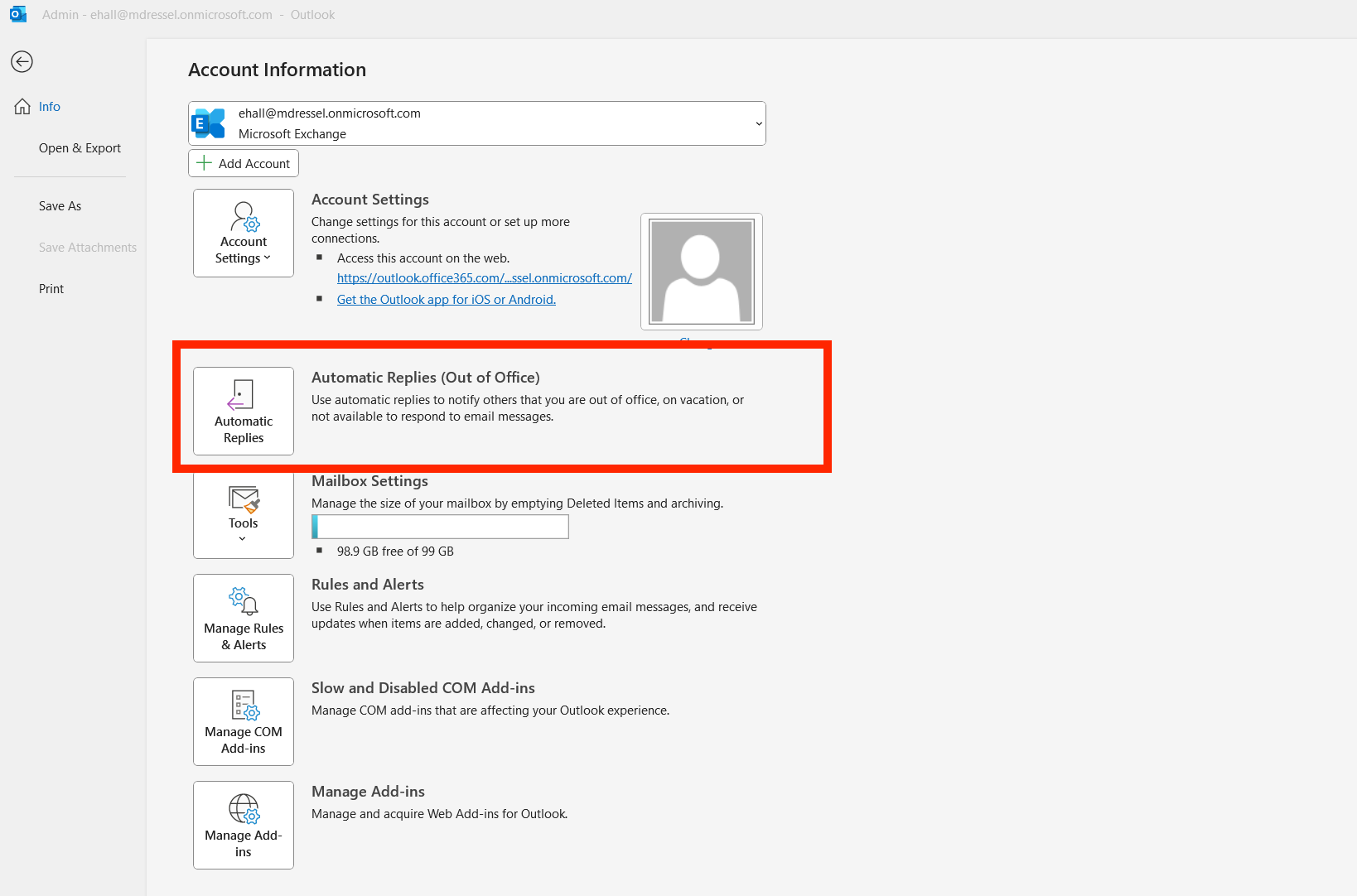Open Manage COM Add-ins
The width and height of the screenshot is (1357, 896).
(244, 721)
